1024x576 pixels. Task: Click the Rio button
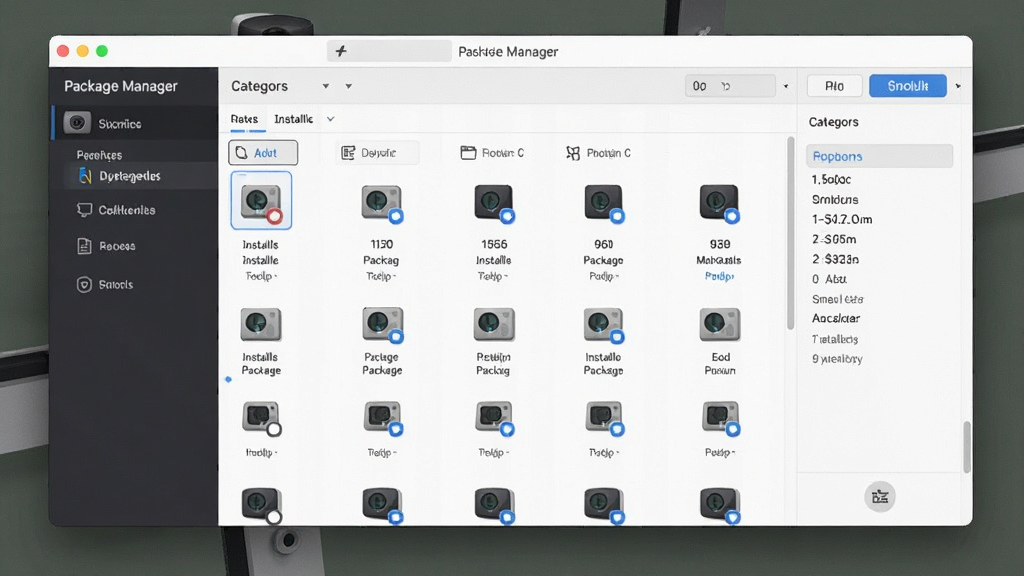point(835,86)
